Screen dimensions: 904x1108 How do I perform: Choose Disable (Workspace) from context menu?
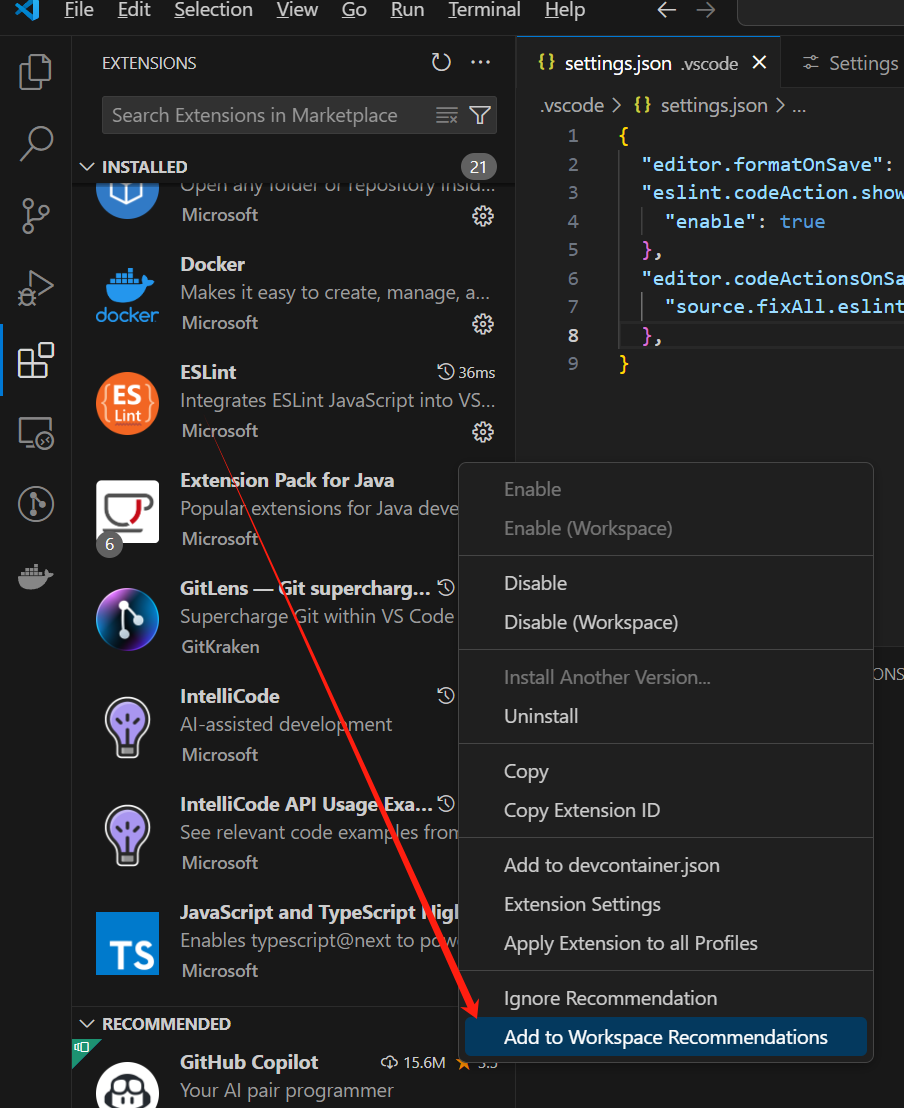(590, 622)
